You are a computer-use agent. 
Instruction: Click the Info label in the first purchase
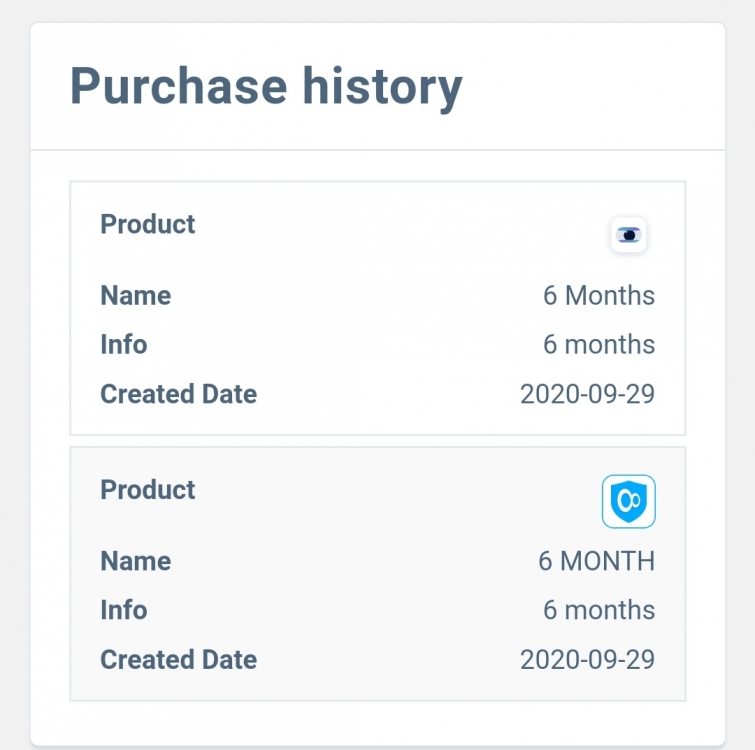(124, 345)
